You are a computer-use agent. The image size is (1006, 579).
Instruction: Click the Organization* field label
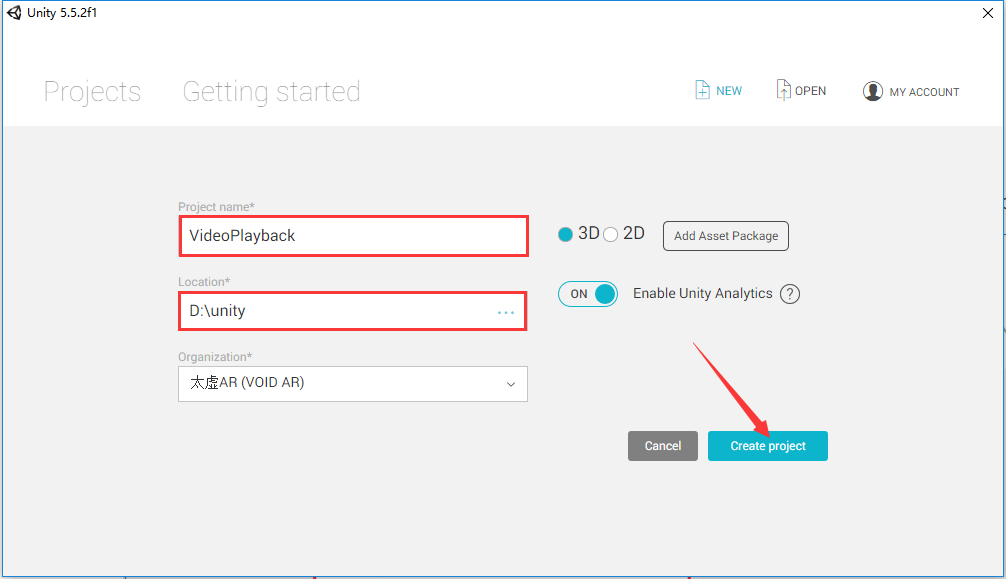(215, 357)
